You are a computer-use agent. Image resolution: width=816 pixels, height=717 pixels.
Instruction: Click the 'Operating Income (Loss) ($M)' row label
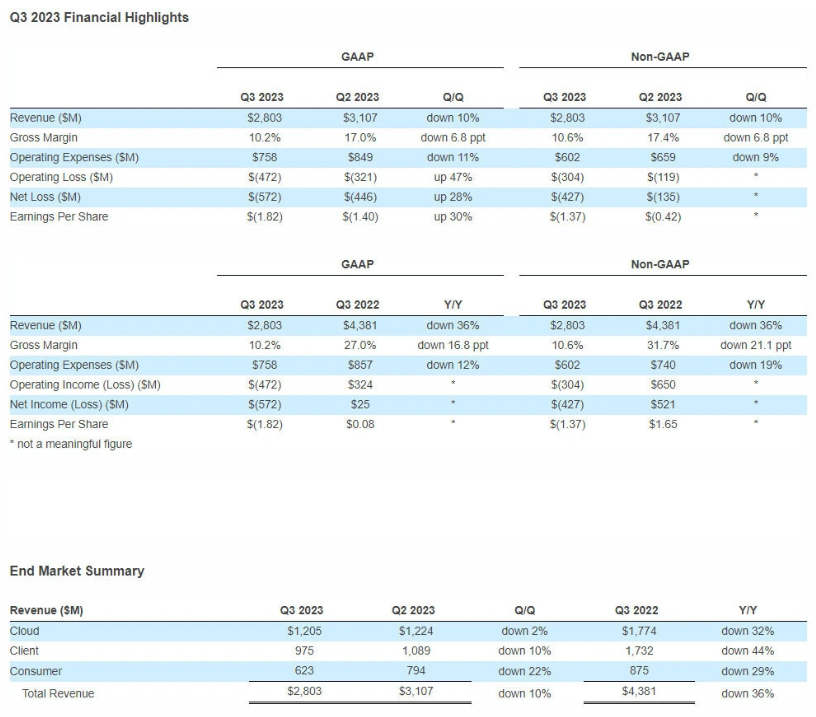[85, 385]
